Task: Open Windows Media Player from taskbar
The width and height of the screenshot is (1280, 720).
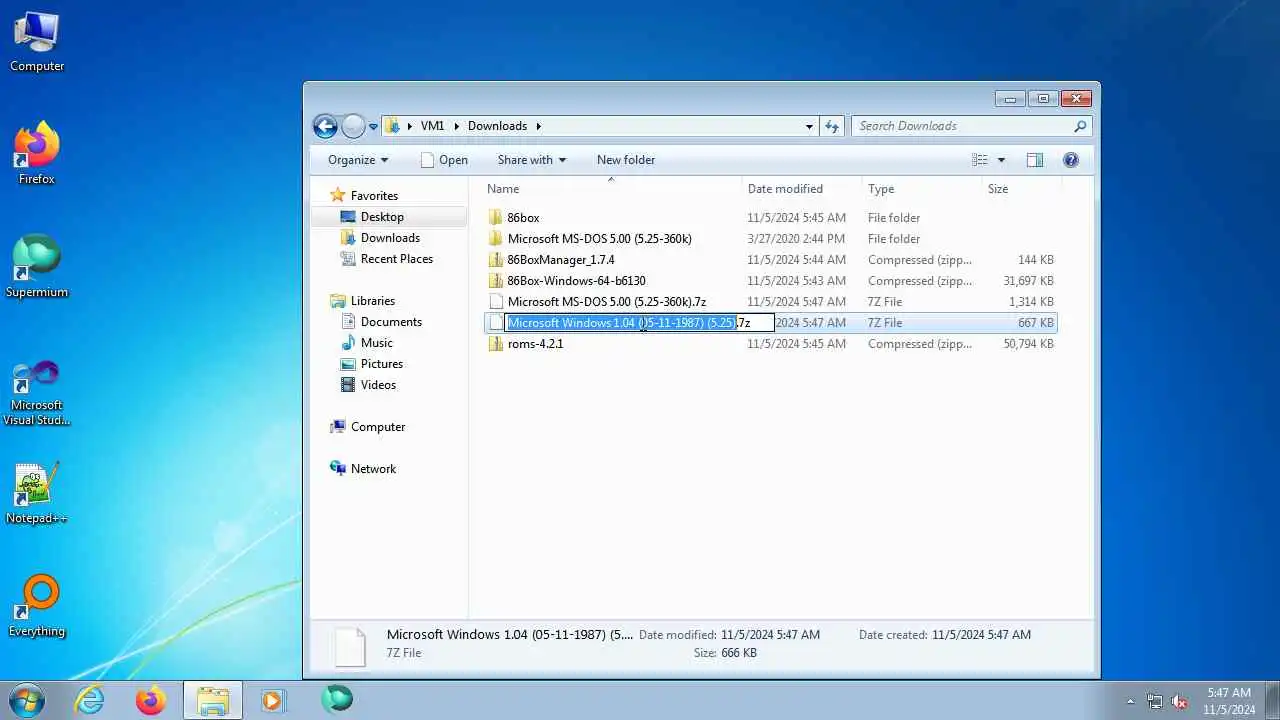Action: pos(273,700)
